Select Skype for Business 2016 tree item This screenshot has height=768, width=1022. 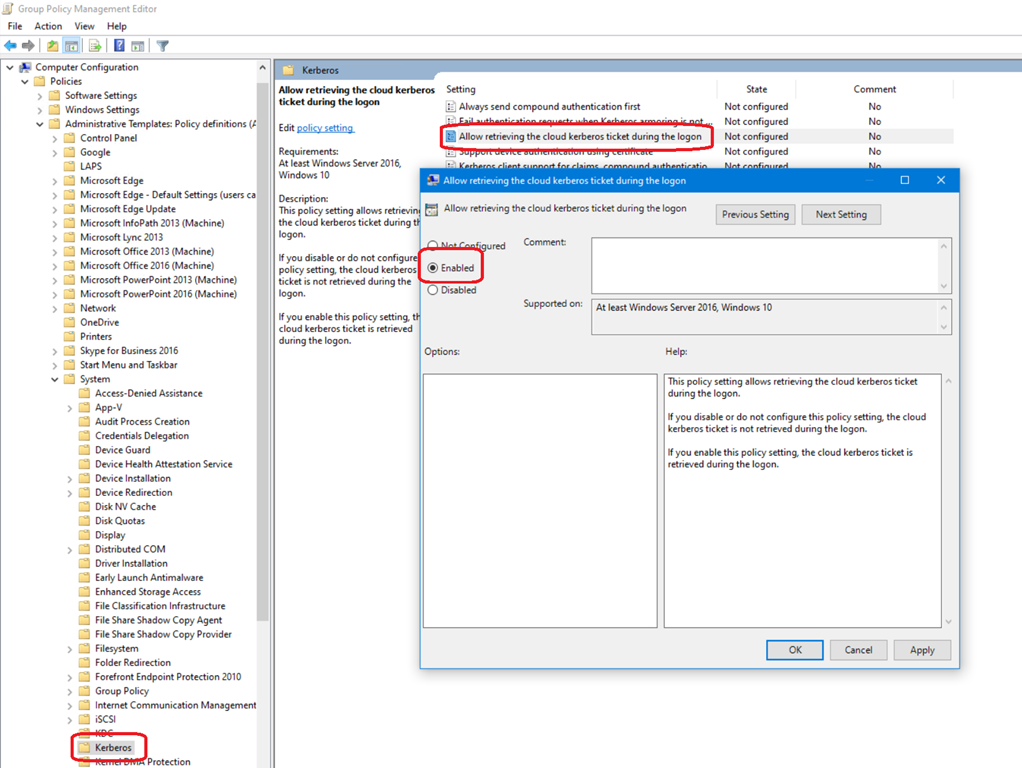[x=129, y=351]
